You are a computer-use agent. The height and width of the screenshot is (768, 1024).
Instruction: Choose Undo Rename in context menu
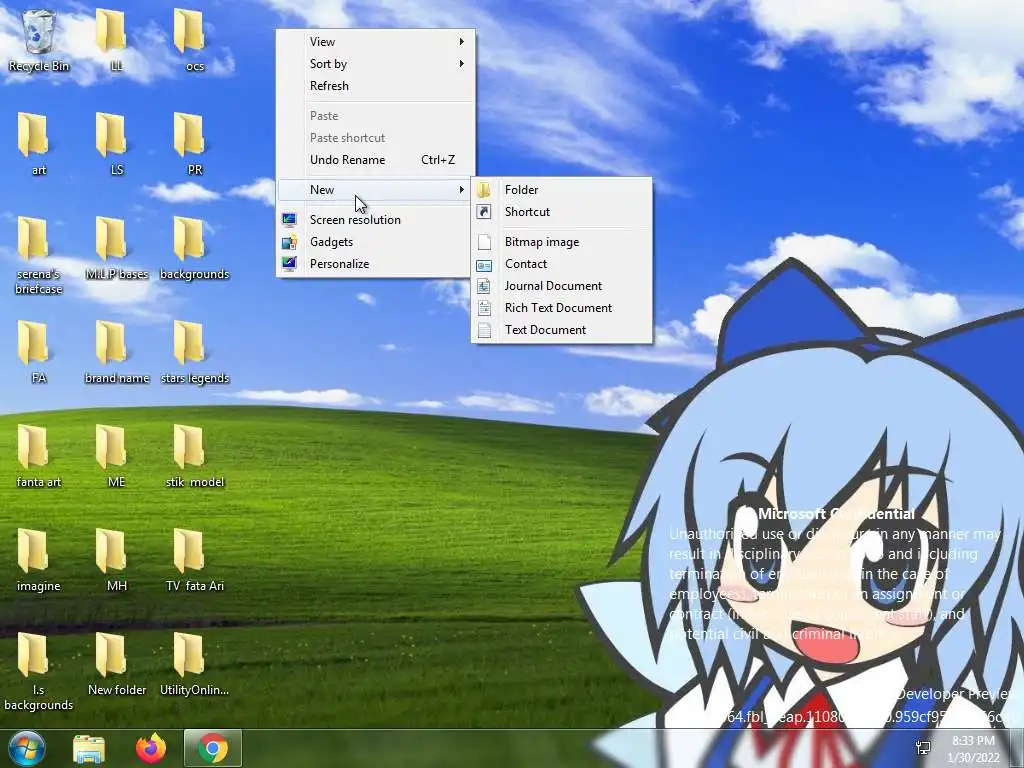(x=376, y=160)
